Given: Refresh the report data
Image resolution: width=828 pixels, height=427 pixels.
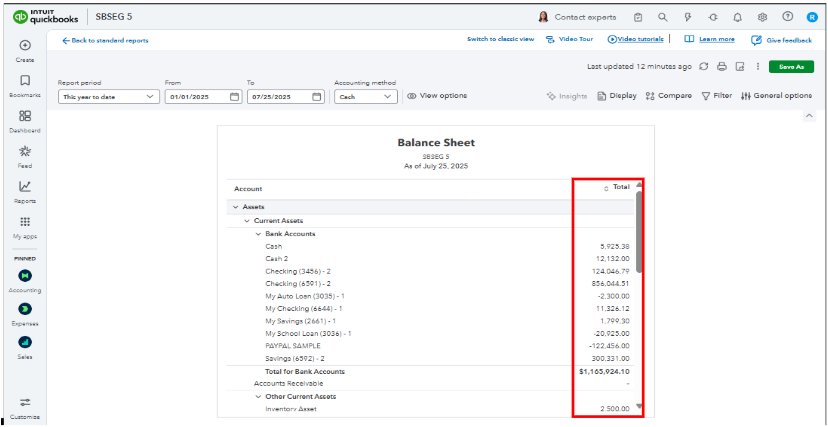Looking at the screenshot, I should pyautogui.click(x=704, y=67).
